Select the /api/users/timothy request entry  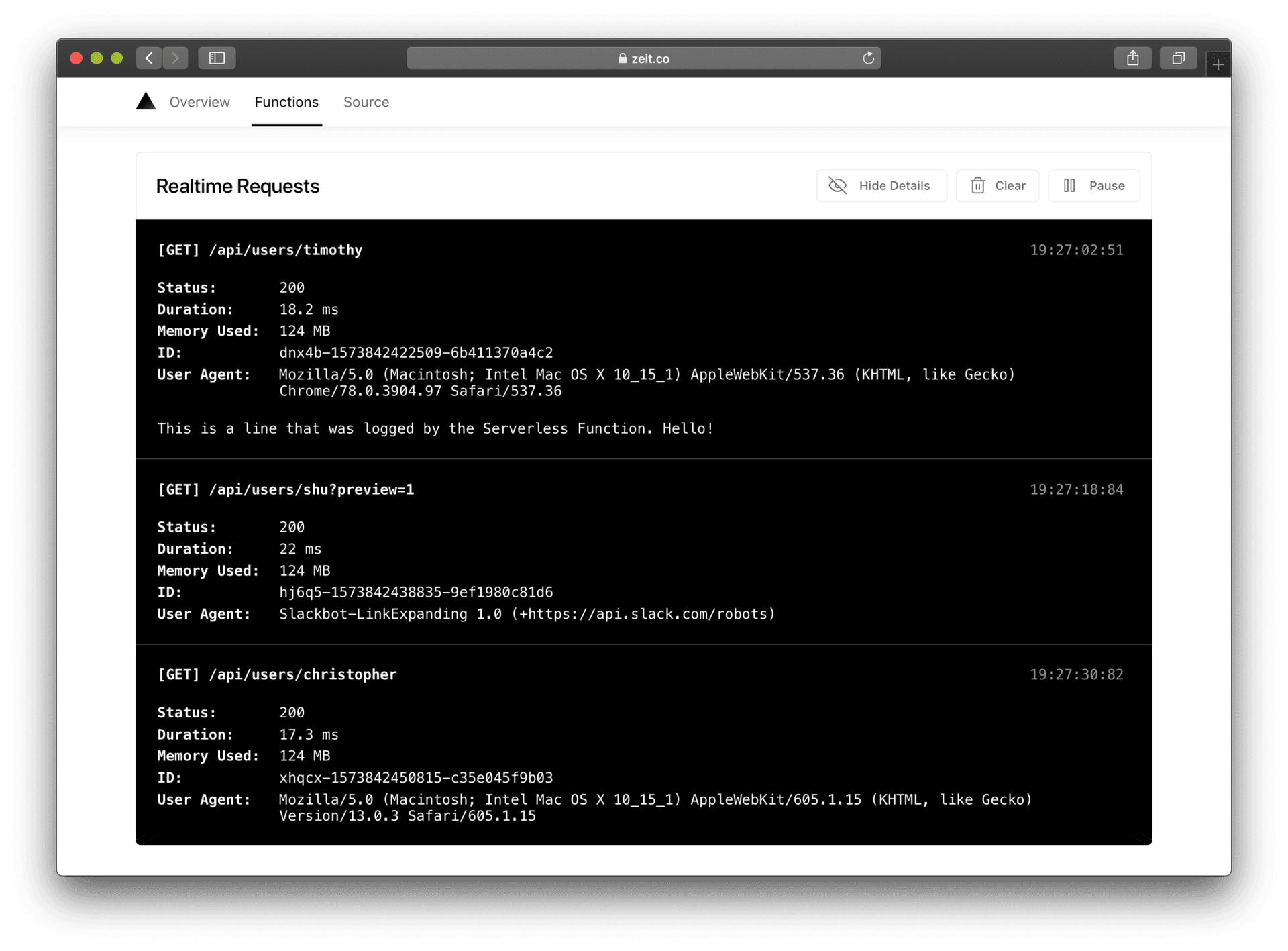pyautogui.click(x=260, y=250)
